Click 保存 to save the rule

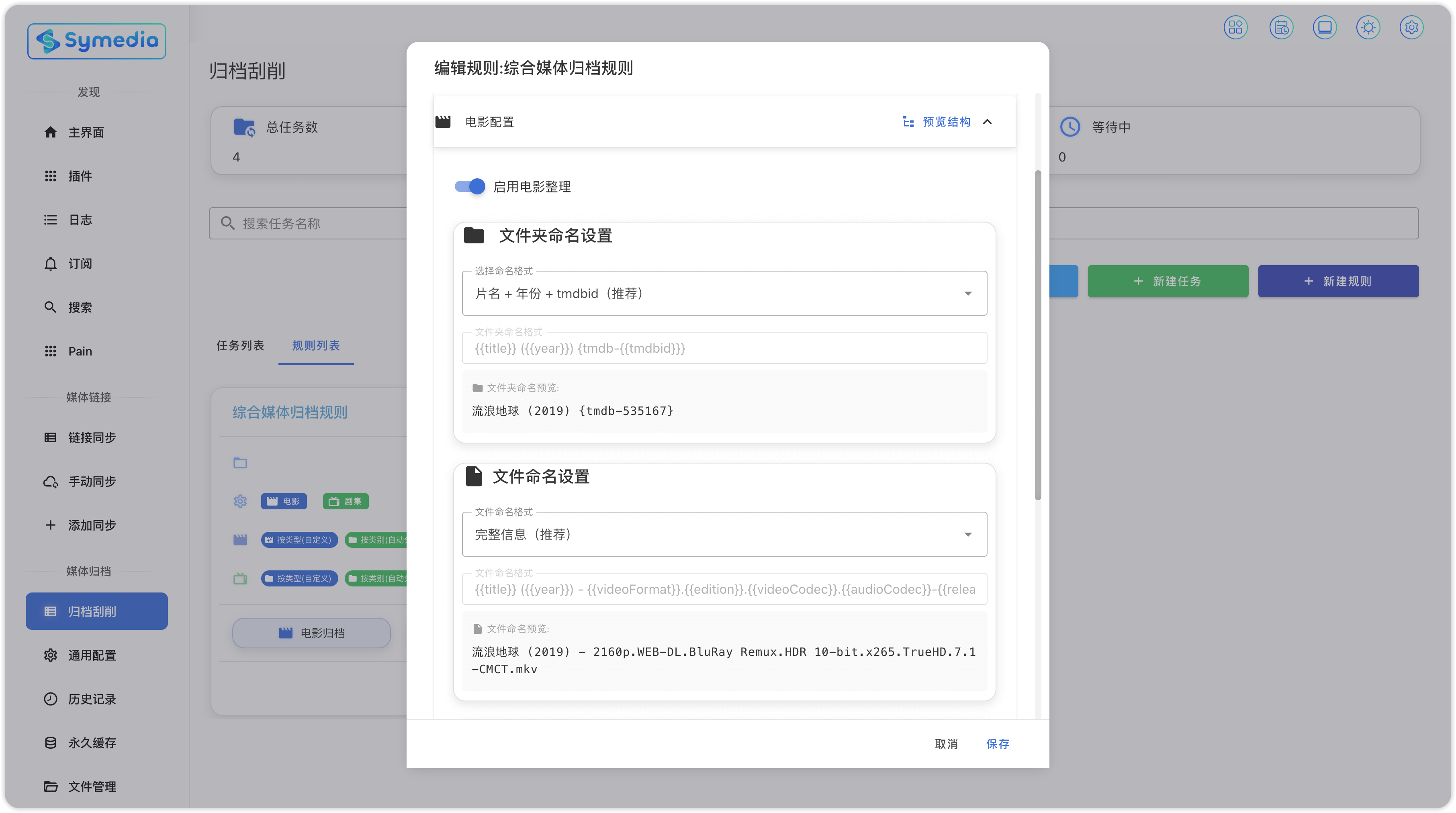tap(998, 744)
